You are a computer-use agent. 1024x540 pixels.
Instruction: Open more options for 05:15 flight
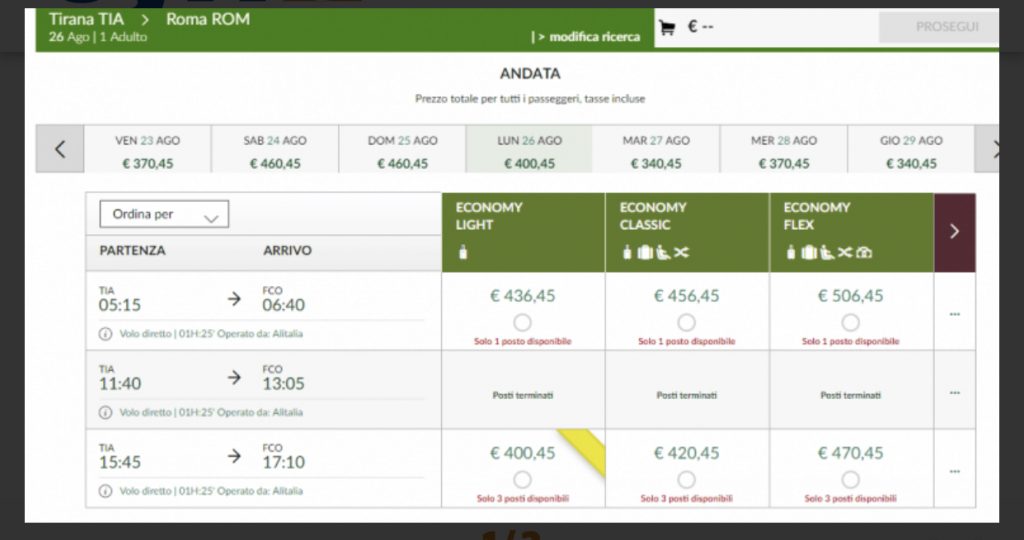click(955, 314)
